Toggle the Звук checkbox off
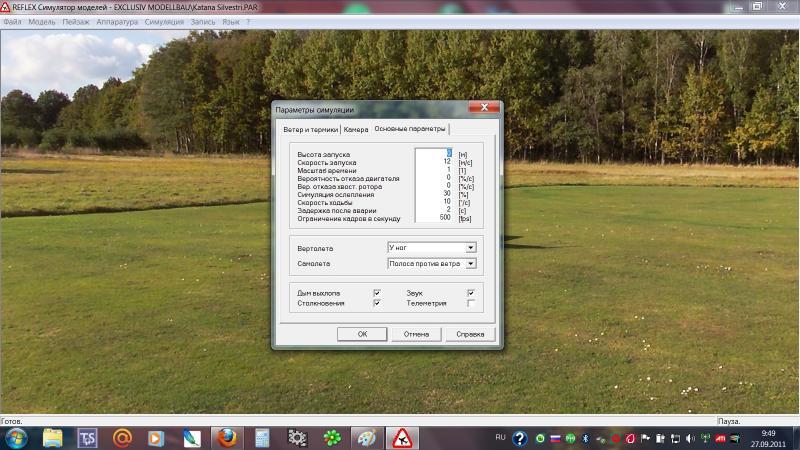 click(x=471, y=293)
